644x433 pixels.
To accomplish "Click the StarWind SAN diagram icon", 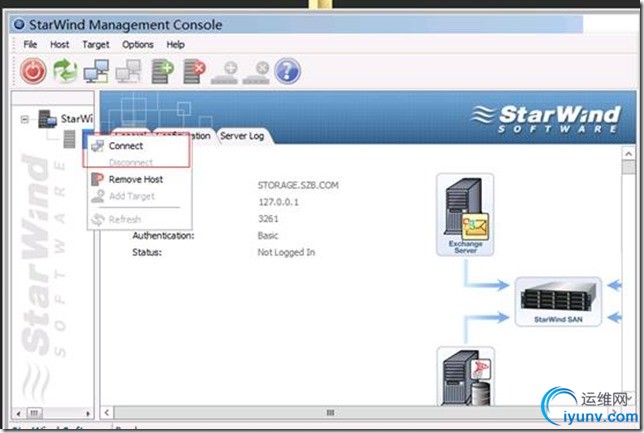I will point(558,302).
